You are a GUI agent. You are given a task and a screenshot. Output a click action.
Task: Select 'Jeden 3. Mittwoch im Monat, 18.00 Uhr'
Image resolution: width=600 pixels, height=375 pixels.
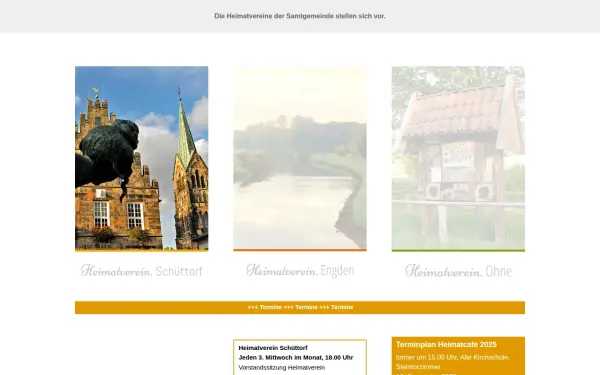click(296, 357)
